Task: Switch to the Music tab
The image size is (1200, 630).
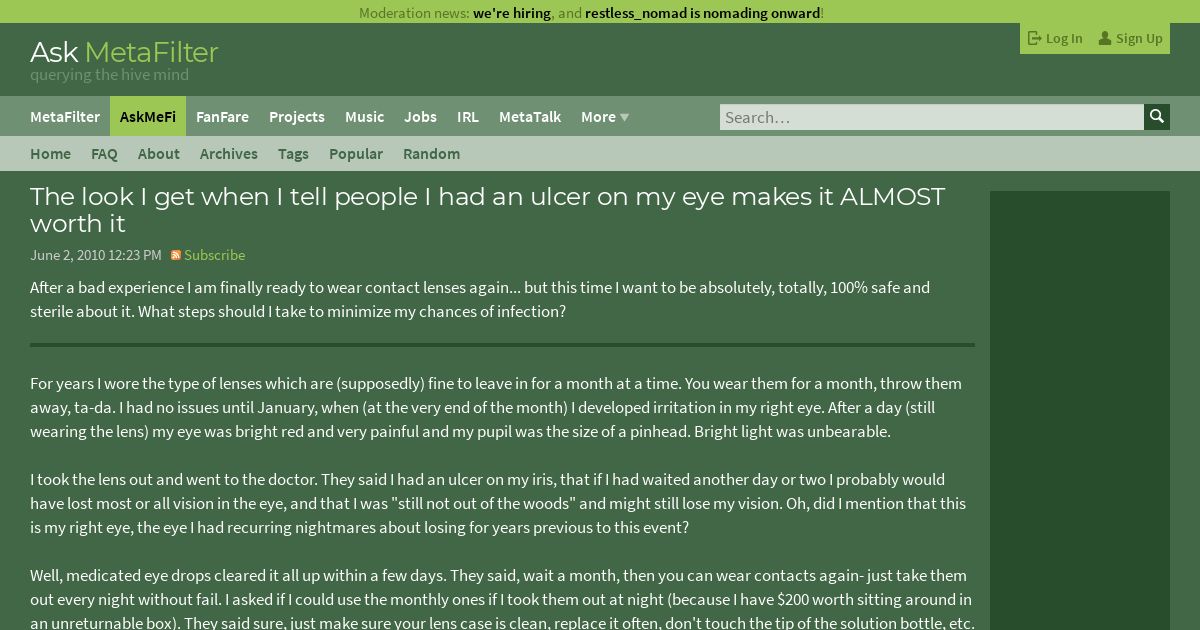Action: (x=365, y=116)
